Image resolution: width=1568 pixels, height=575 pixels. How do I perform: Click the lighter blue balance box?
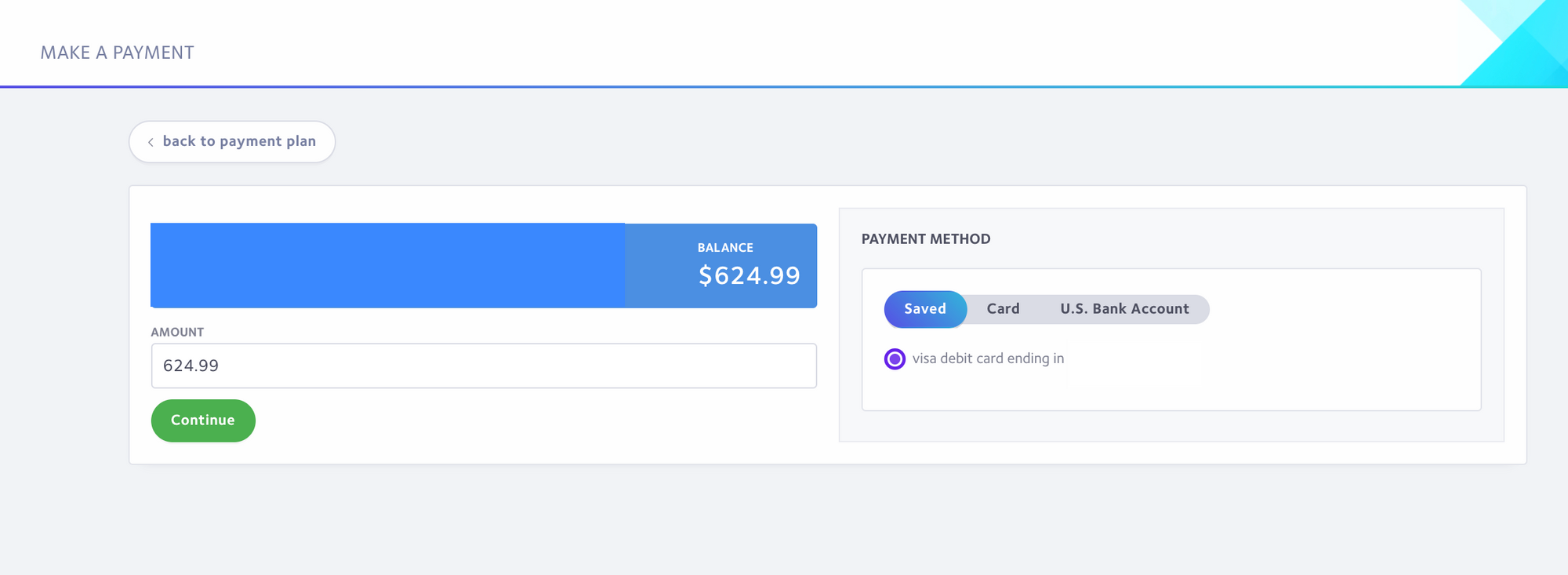pyautogui.click(x=721, y=265)
